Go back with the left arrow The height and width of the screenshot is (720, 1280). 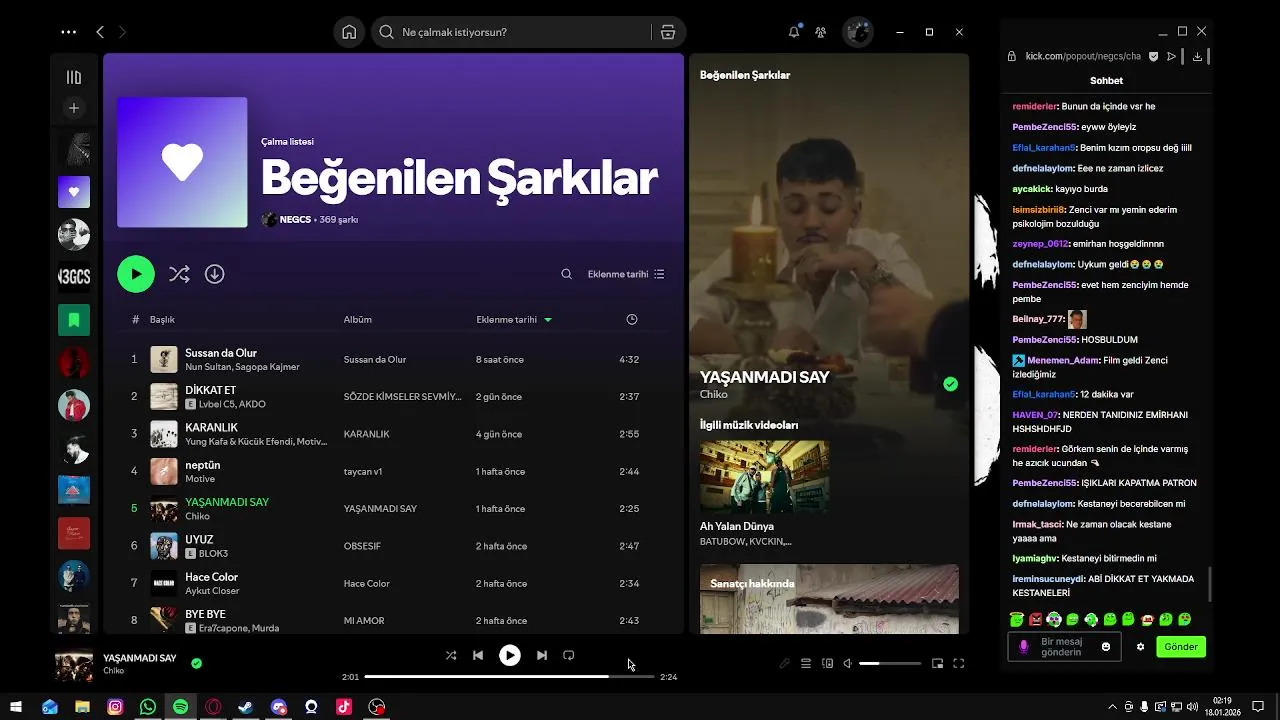100,32
